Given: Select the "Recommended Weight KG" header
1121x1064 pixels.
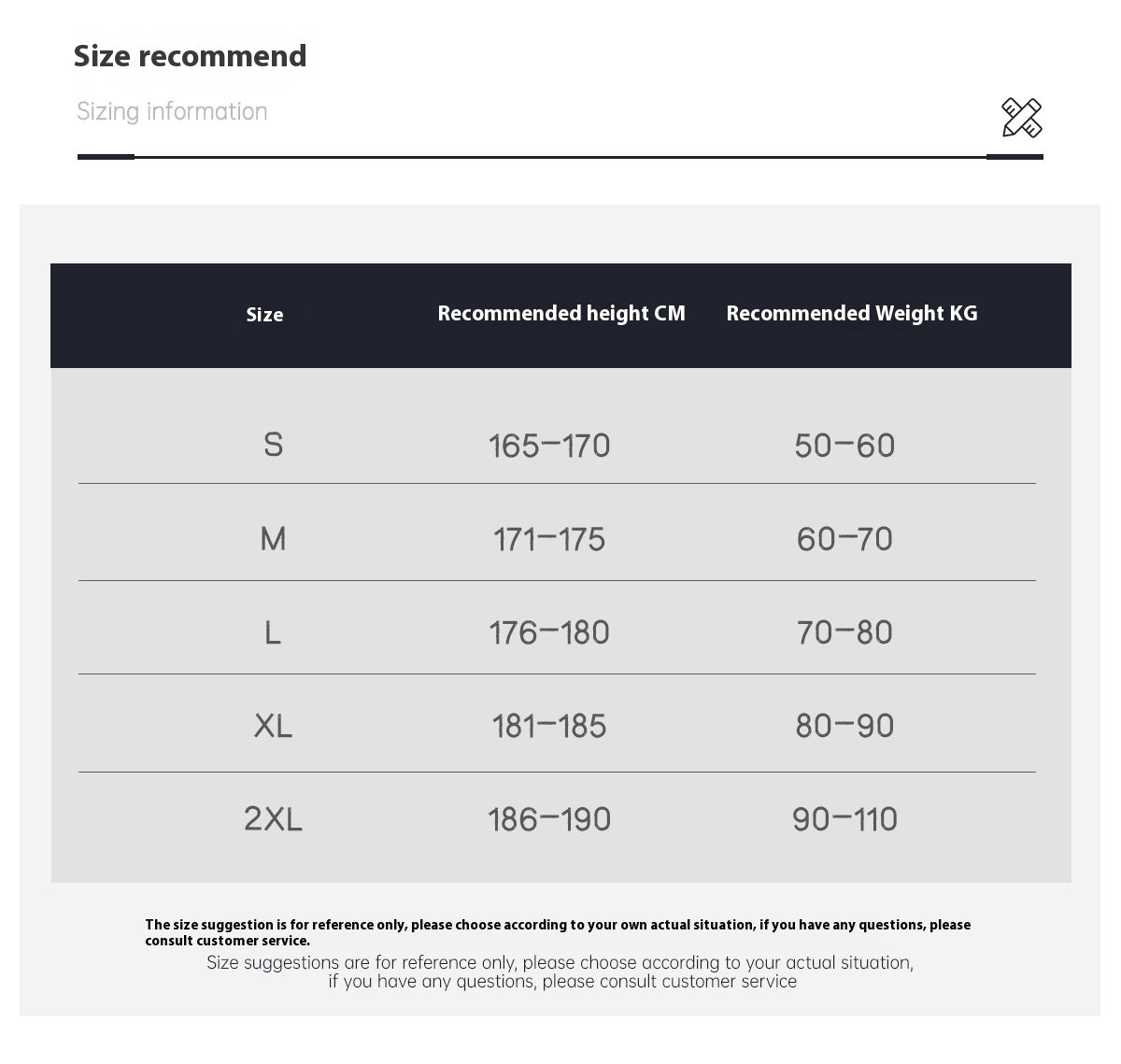Looking at the screenshot, I should [x=852, y=314].
